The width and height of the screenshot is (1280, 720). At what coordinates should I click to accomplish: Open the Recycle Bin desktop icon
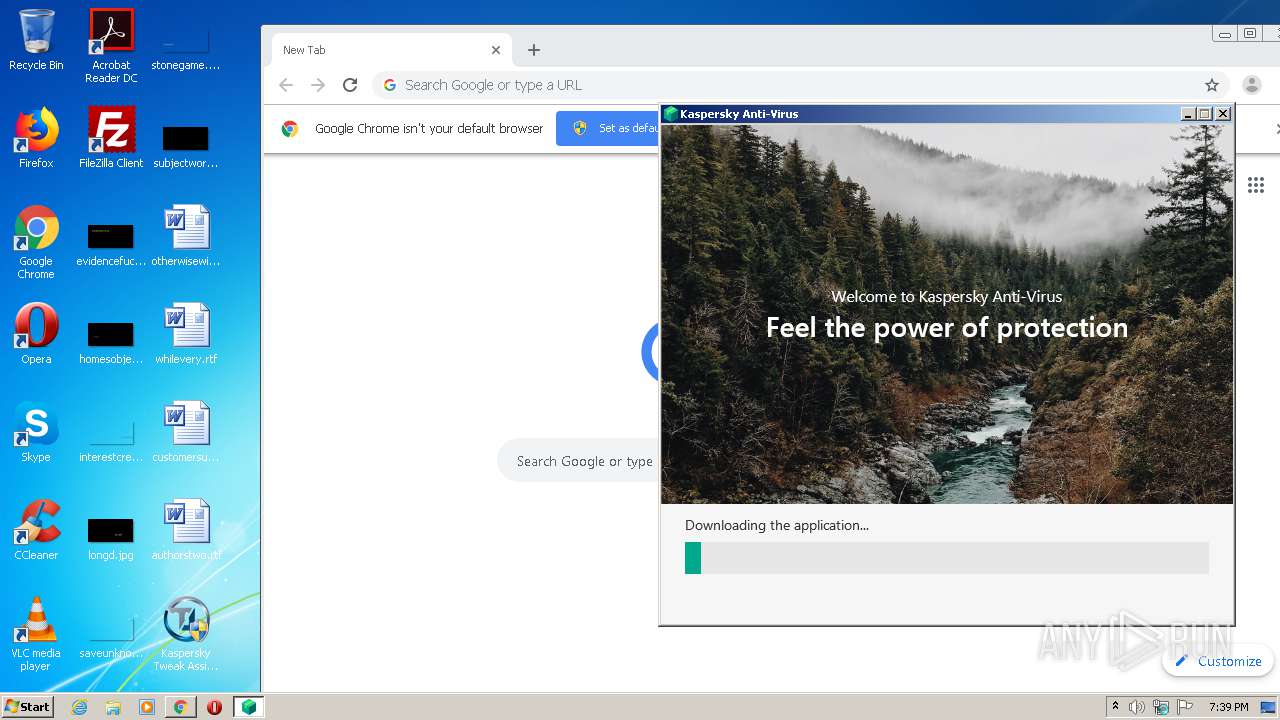click(x=36, y=40)
